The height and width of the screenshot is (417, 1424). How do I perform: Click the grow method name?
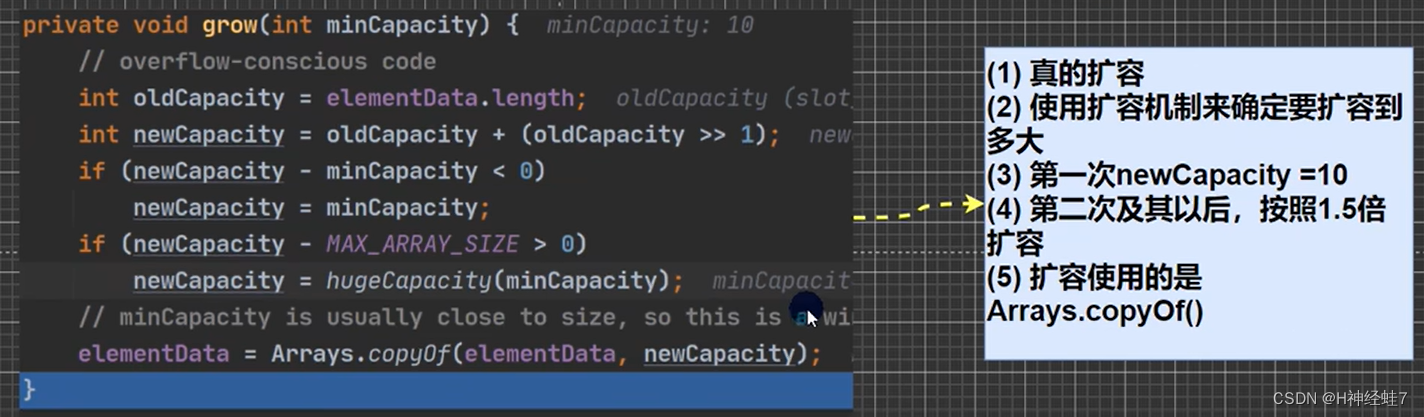[230, 25]
